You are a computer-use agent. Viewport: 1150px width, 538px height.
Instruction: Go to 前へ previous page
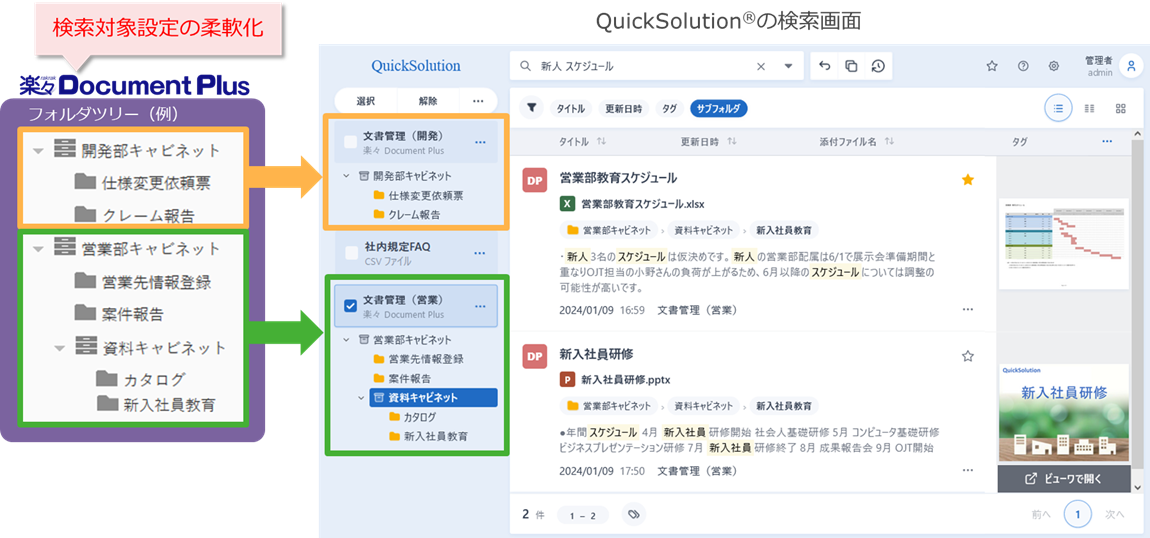point(1041,515)
